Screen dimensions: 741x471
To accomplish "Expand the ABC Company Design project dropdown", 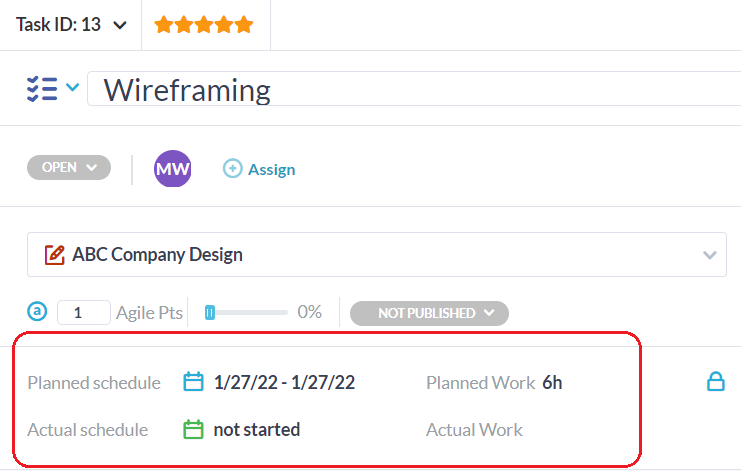I will 710,255.
